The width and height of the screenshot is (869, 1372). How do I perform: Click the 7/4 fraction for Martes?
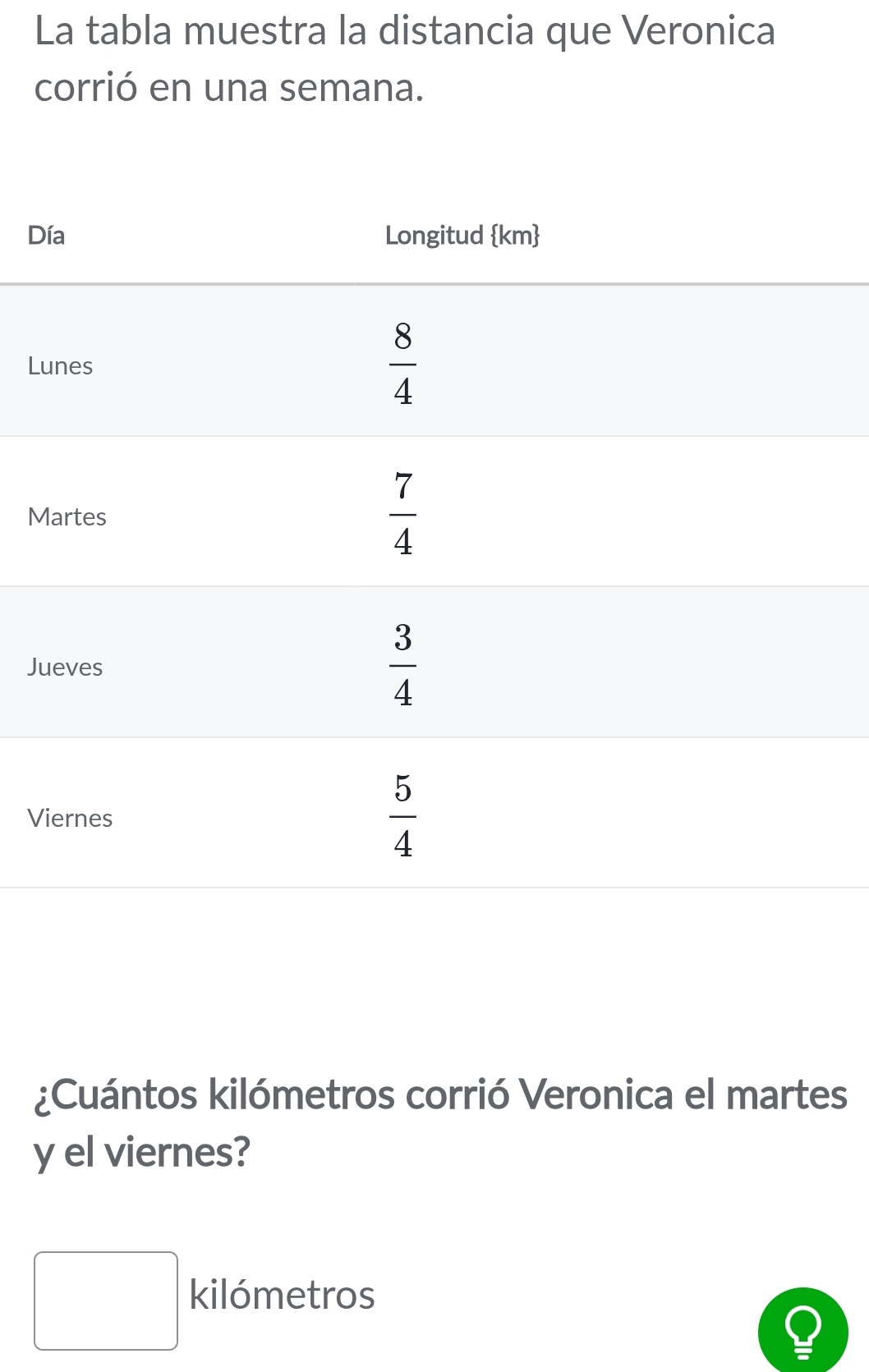click(402, 514)
